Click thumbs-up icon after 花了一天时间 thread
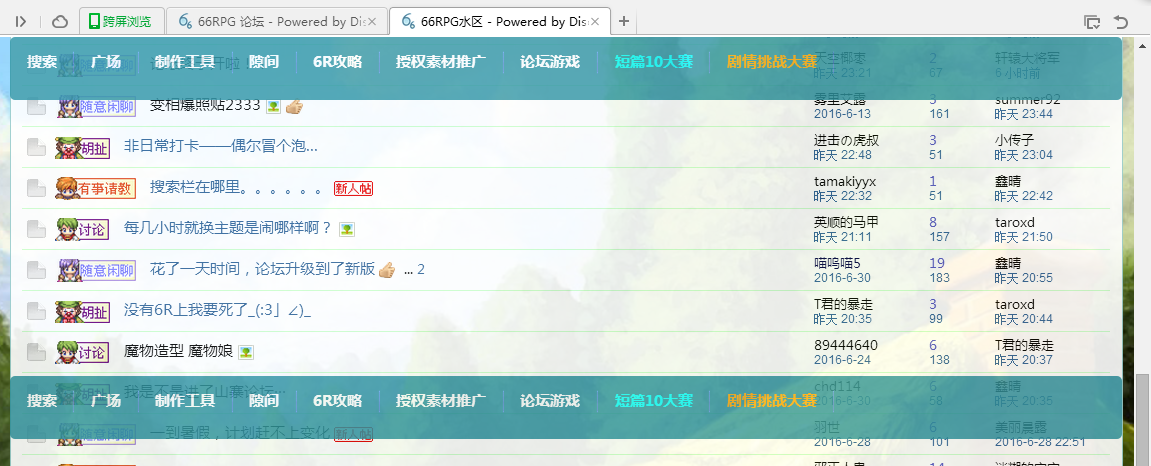This screenshot has width=1151, height=466. (387, 271)
